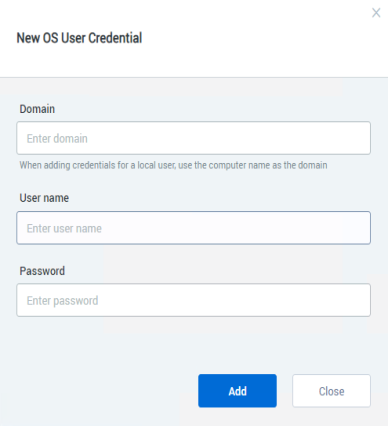Click the word 'Add' on the button
The image size is (388, 426).
coord(237,391)
